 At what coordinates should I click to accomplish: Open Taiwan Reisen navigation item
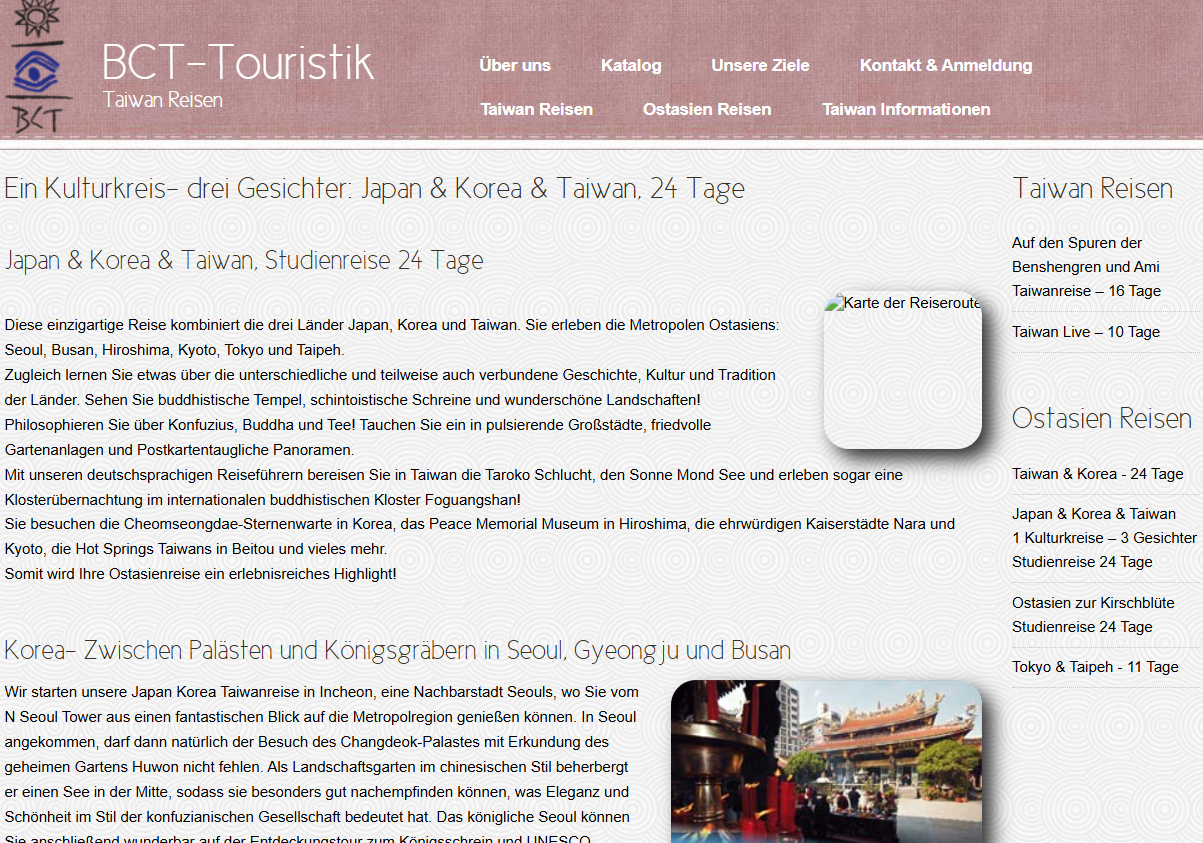click(x=536, y=109)
